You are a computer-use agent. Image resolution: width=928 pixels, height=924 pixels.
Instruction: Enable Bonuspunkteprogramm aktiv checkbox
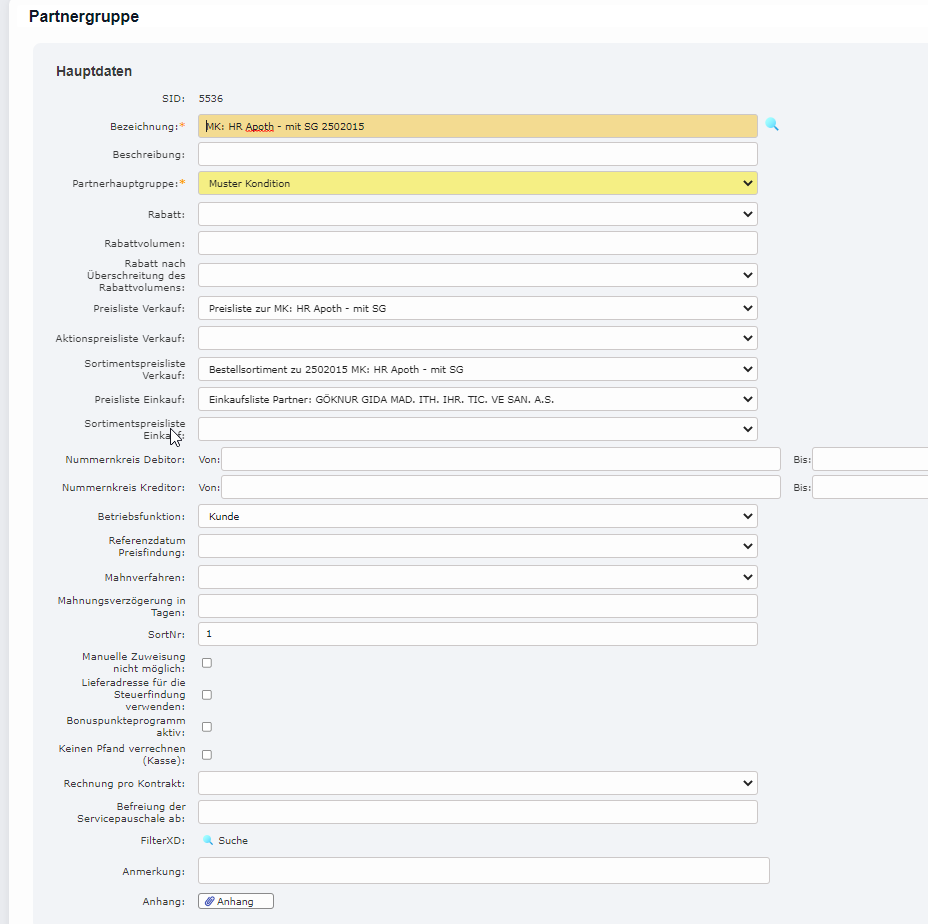click(x=207, y=727)
